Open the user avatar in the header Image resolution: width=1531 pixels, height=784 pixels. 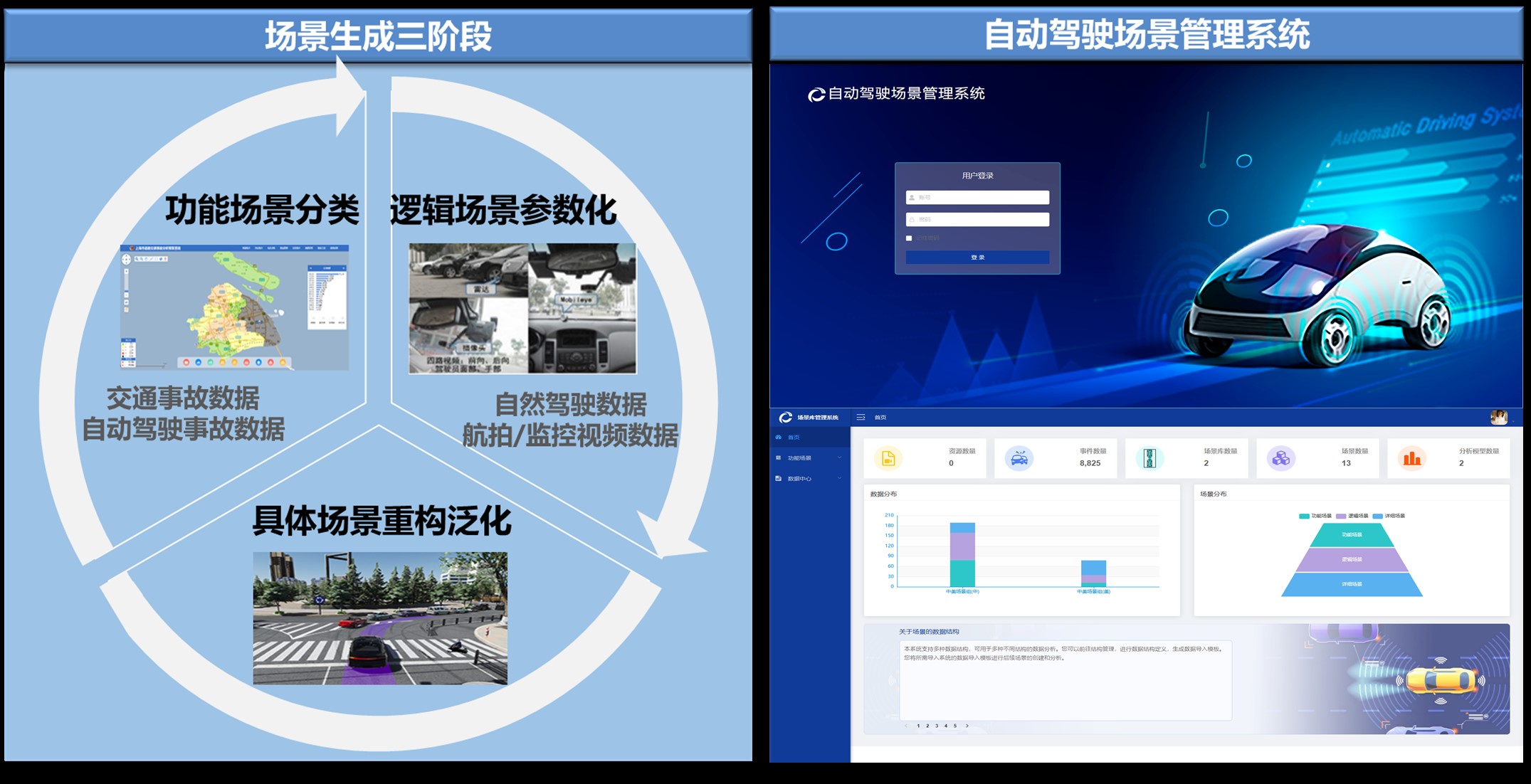(x=1498, y=418)
